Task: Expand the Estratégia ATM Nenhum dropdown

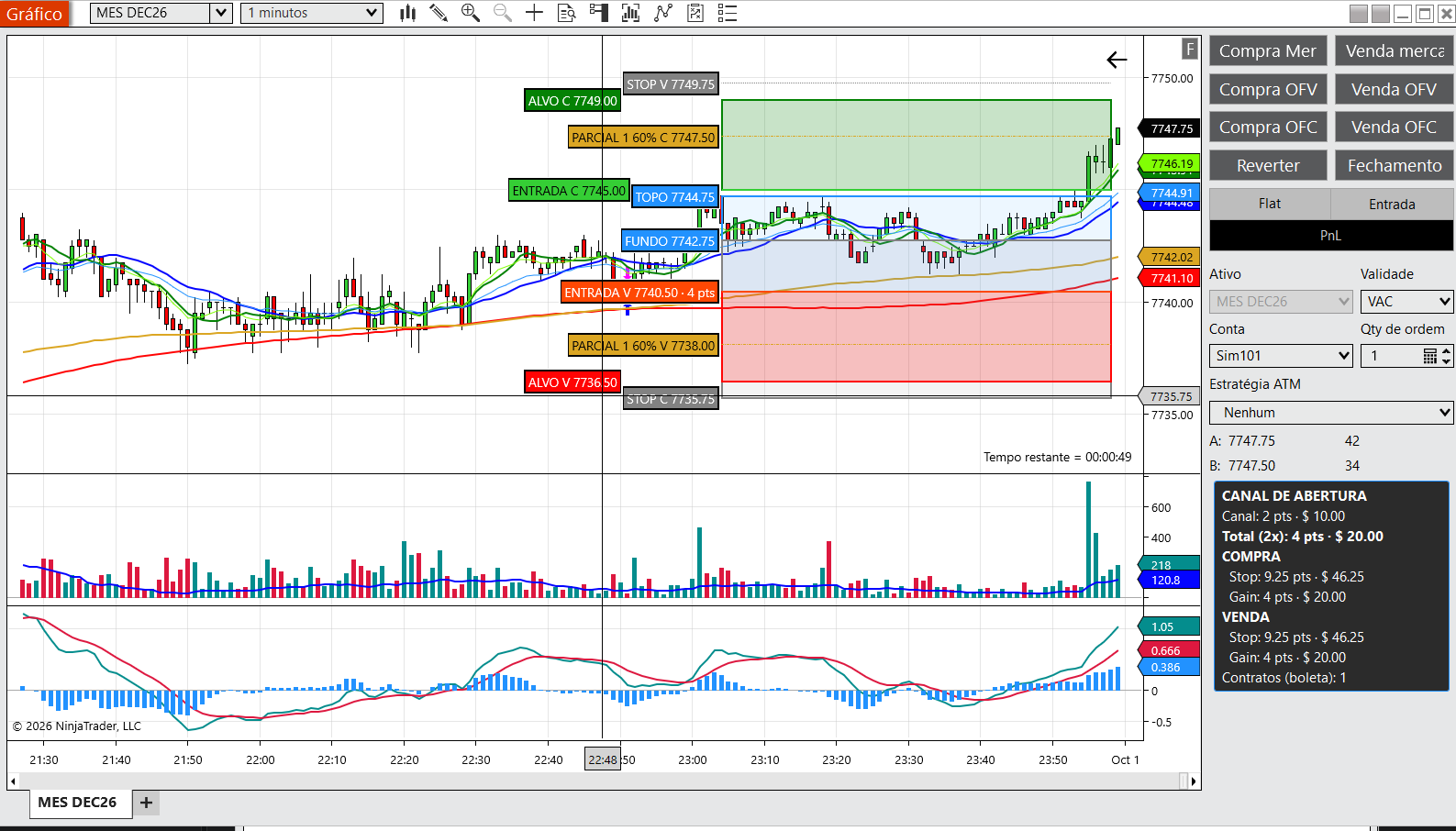Action: point(1331,413)
